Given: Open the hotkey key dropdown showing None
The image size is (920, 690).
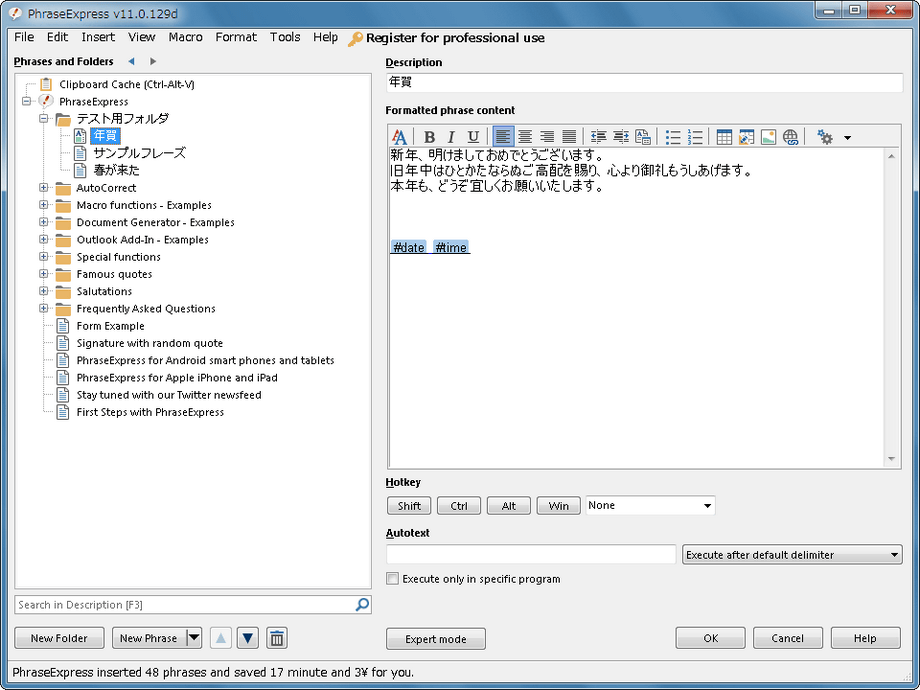Looking at the screenshot, I should click(x=650, y=506).
